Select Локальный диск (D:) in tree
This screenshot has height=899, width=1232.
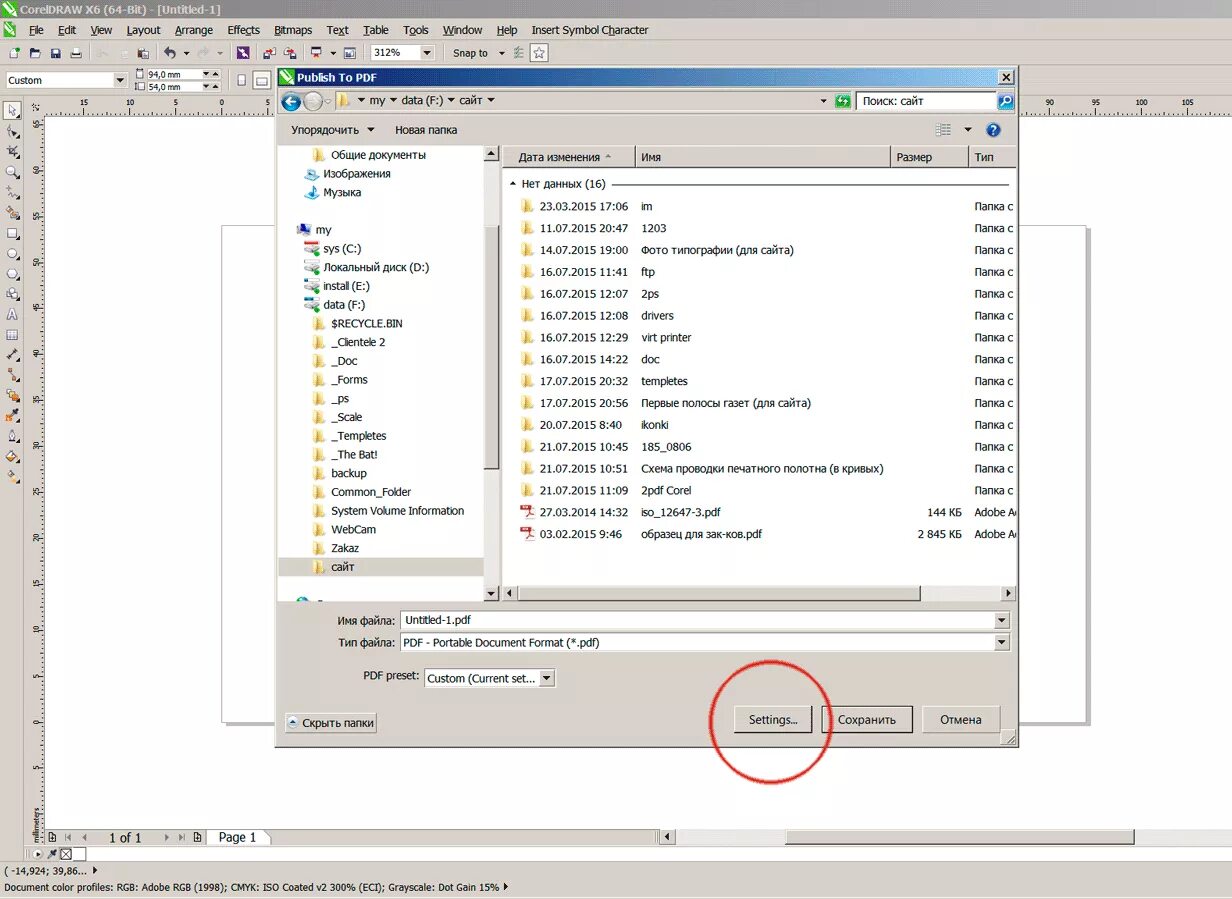(366, 267)
